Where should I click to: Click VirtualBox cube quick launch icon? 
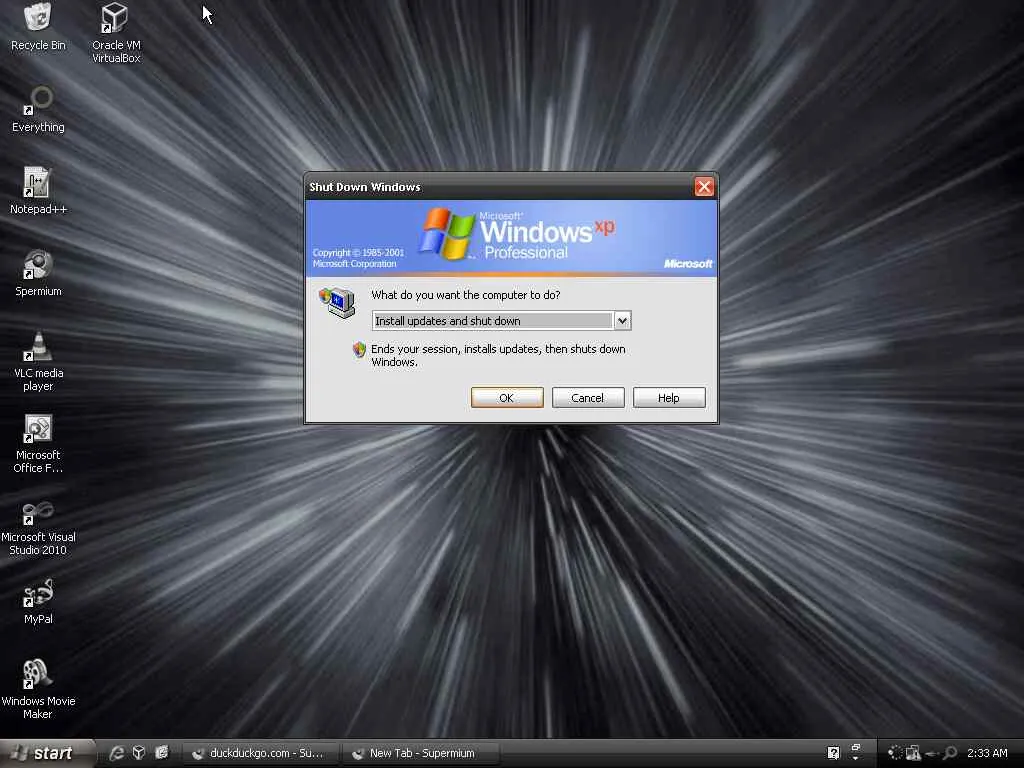(138, 753)
